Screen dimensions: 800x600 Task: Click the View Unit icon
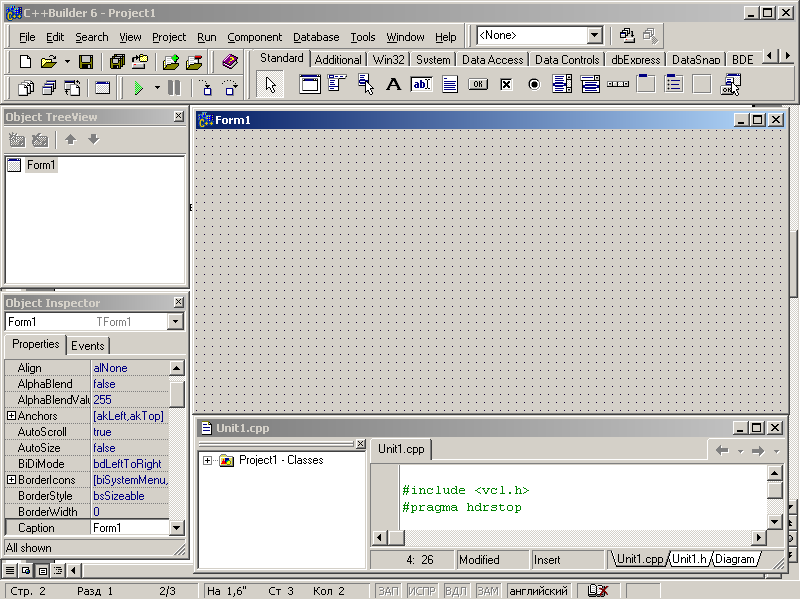26,88
